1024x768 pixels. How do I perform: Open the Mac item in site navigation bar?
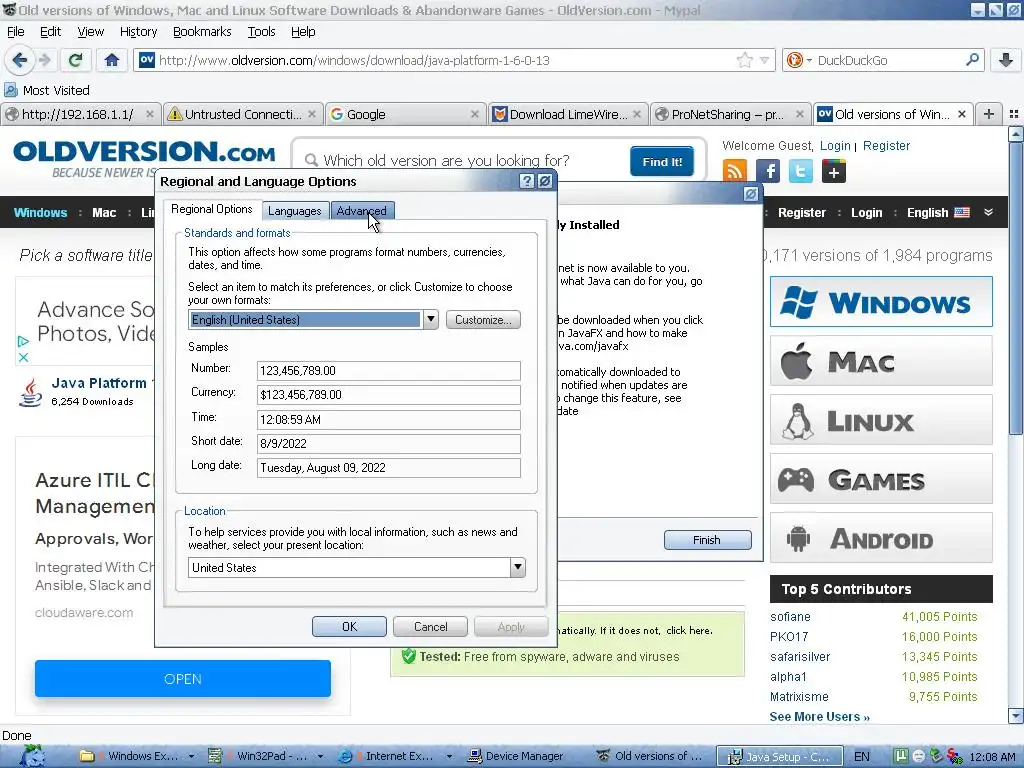coord(104,212)
